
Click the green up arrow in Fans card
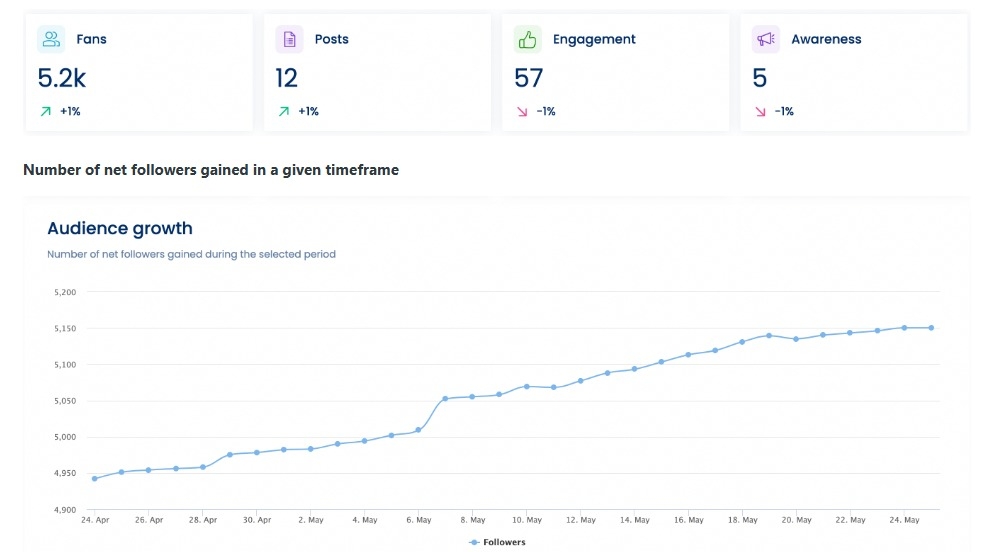point(45,112)
